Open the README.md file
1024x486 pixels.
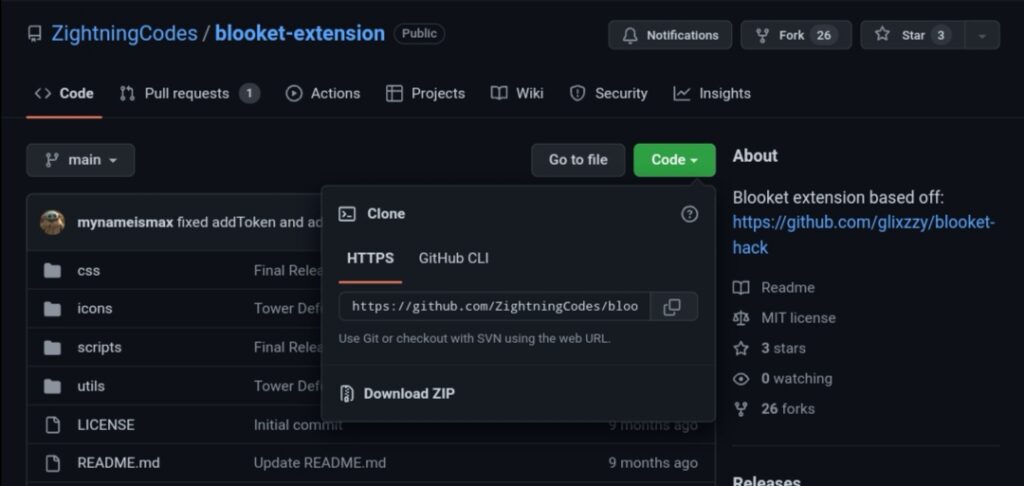pos(118,463)
